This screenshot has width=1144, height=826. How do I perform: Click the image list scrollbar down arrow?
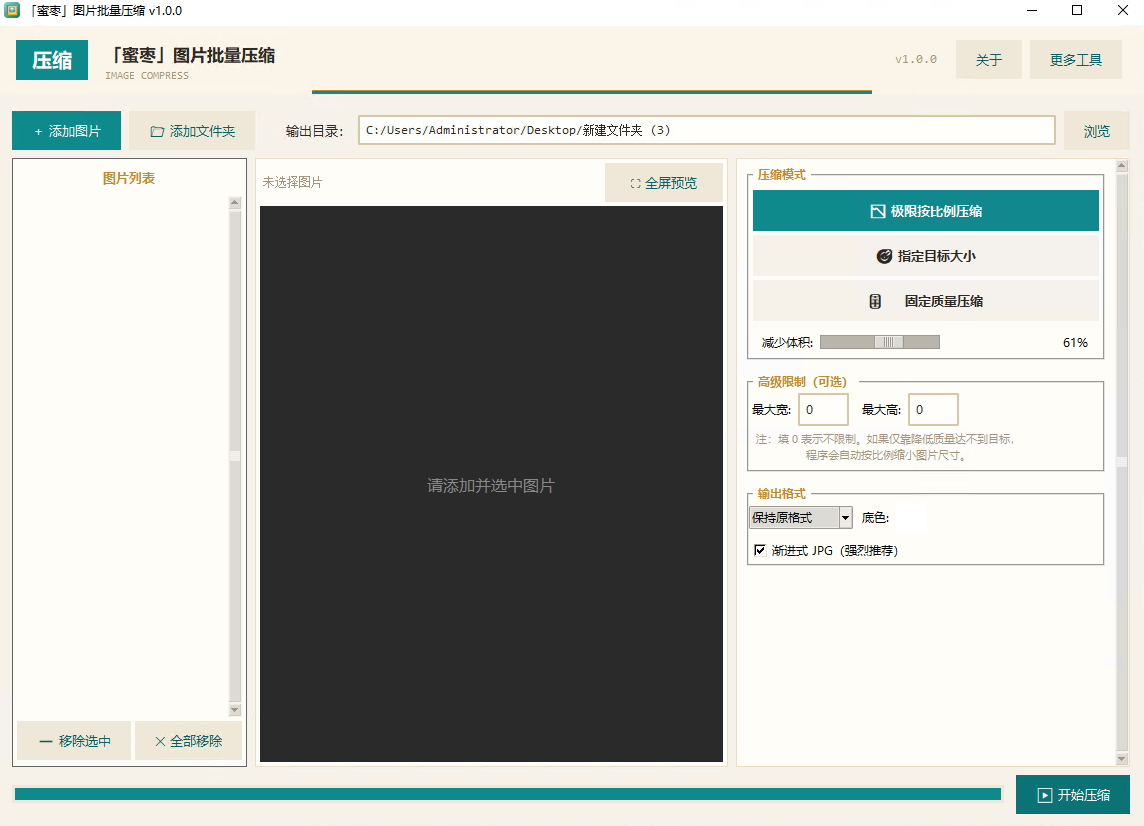[x=234, y=709]
